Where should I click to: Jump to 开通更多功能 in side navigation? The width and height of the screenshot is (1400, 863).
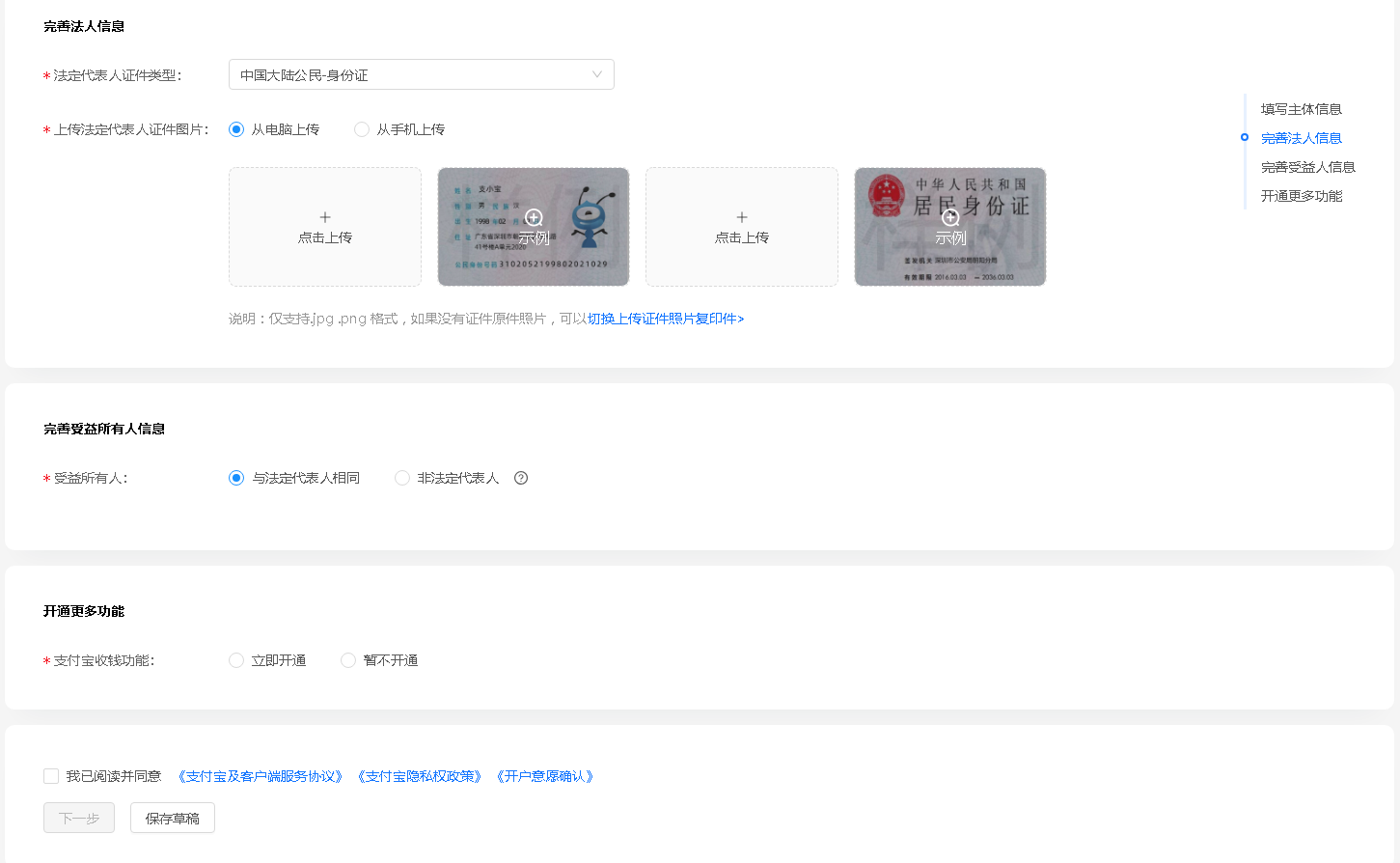1301,196
